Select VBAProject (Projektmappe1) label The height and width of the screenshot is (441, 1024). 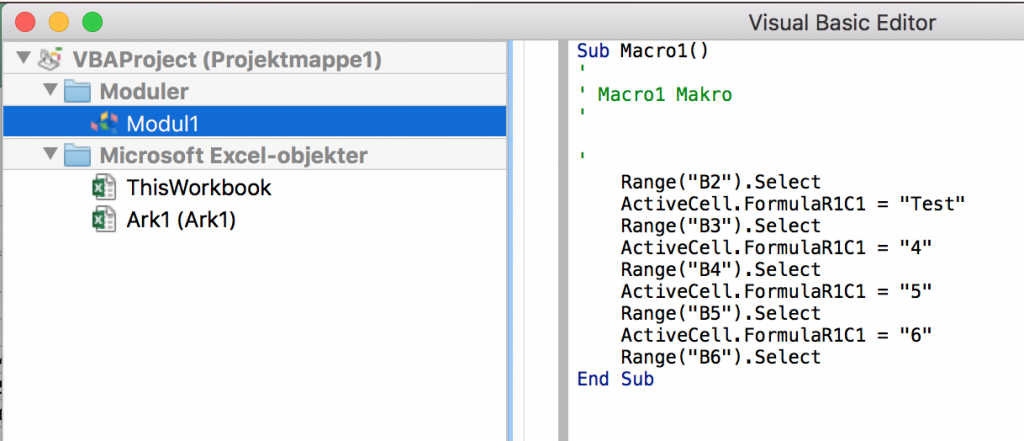(227, 59)
